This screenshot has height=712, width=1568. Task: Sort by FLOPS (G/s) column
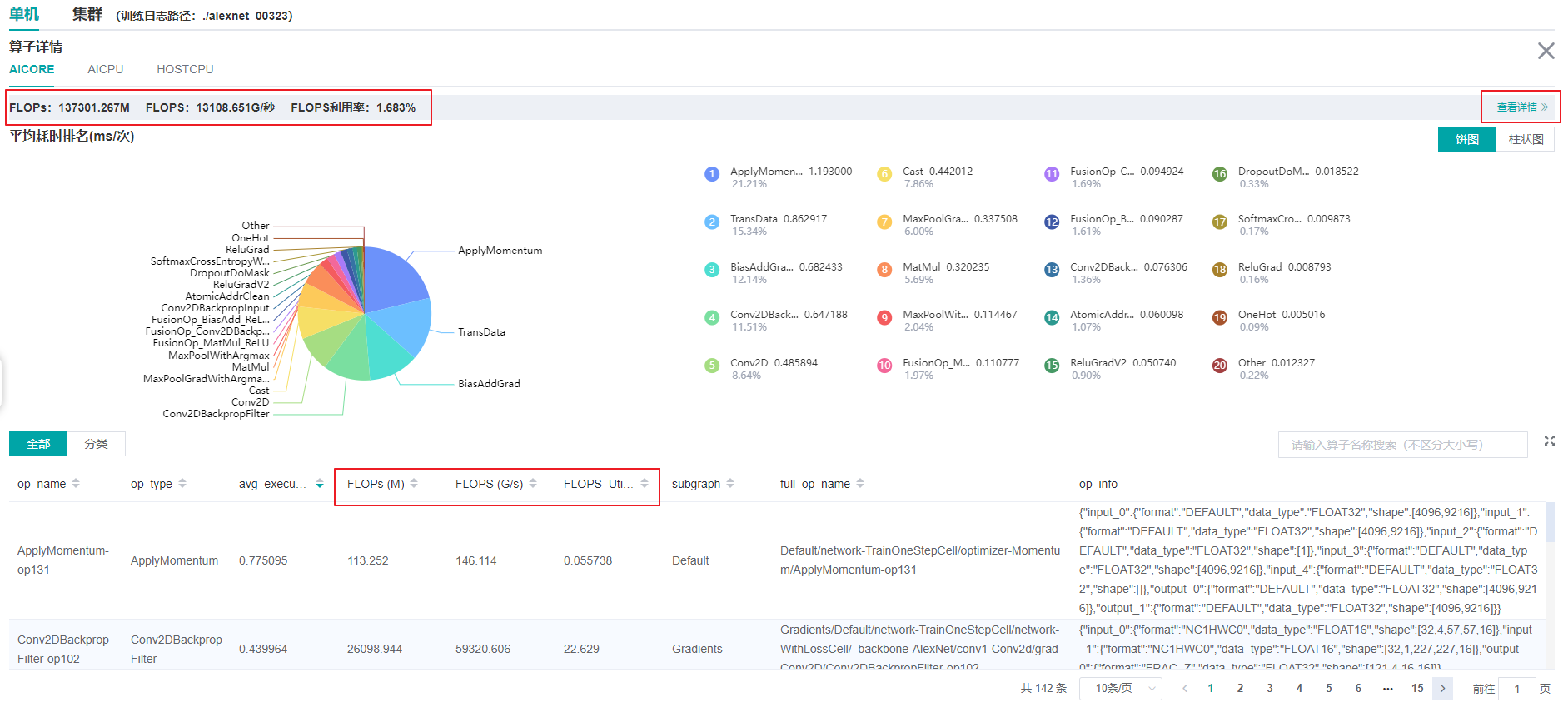533,484
